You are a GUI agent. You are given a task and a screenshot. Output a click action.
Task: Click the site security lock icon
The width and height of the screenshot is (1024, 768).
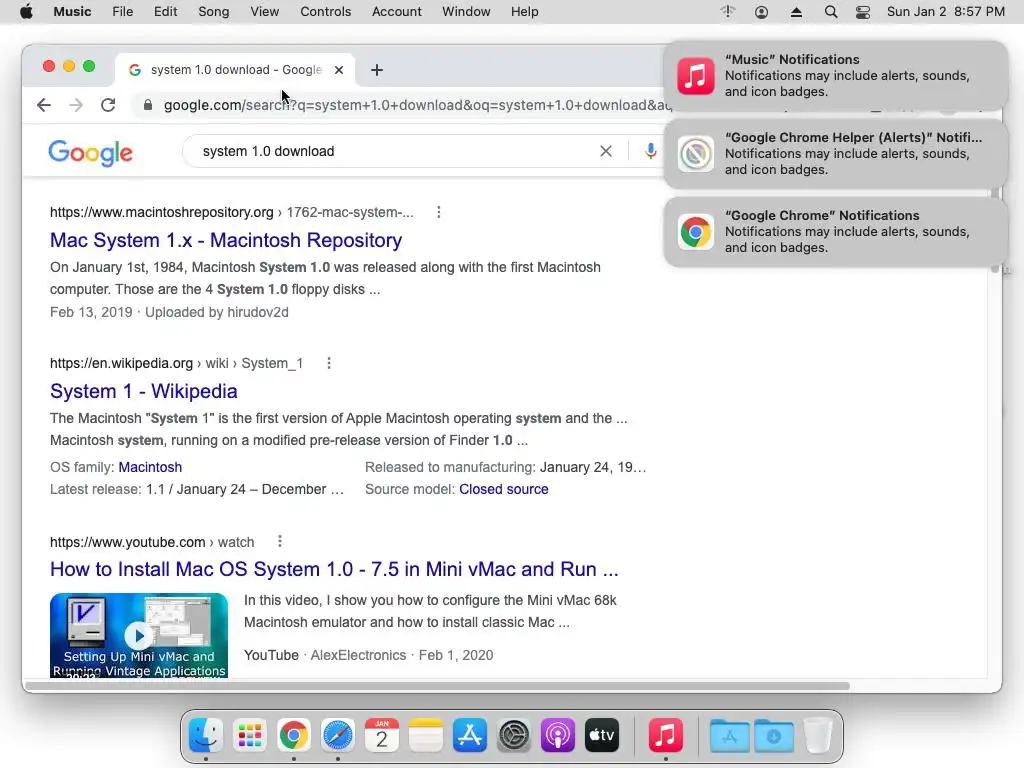(x=148, y=105)
